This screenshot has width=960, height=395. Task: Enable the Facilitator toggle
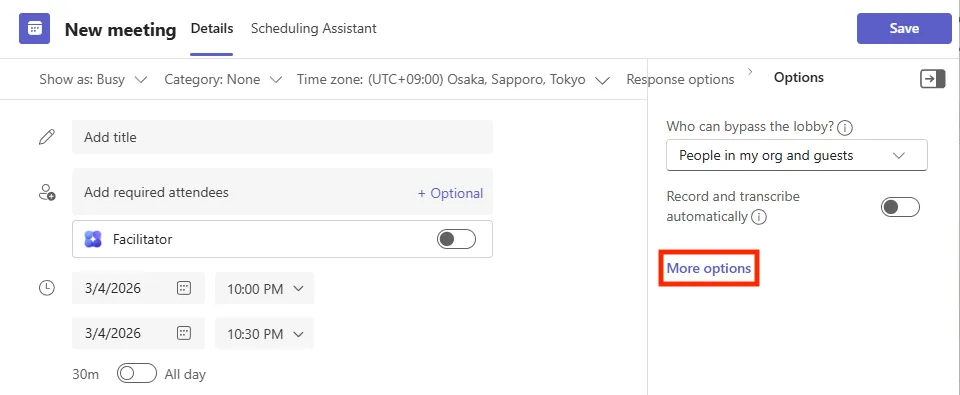[456, 239]
